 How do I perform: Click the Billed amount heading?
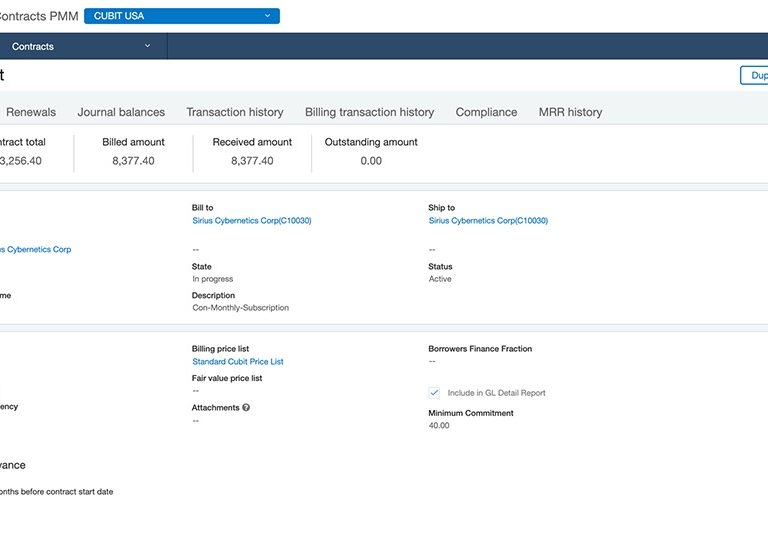point(133,142)
